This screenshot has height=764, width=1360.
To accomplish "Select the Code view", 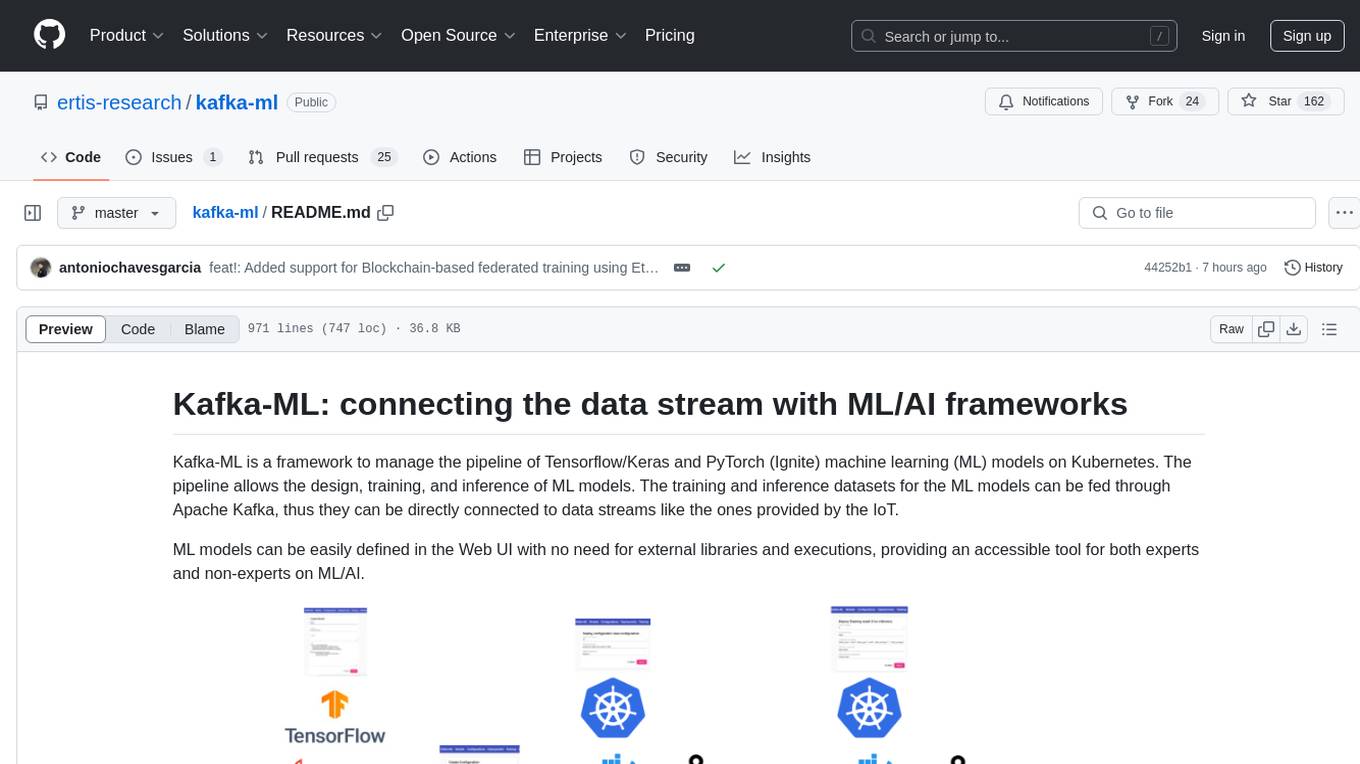I will (x=138, y=329).
